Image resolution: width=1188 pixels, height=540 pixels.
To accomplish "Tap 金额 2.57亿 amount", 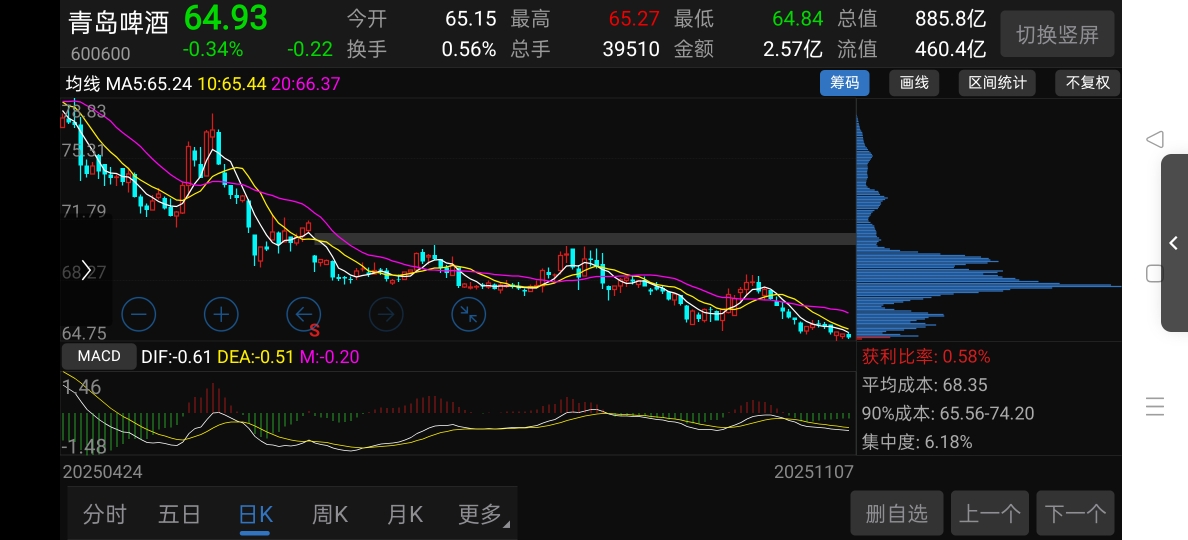I will 749,49.
